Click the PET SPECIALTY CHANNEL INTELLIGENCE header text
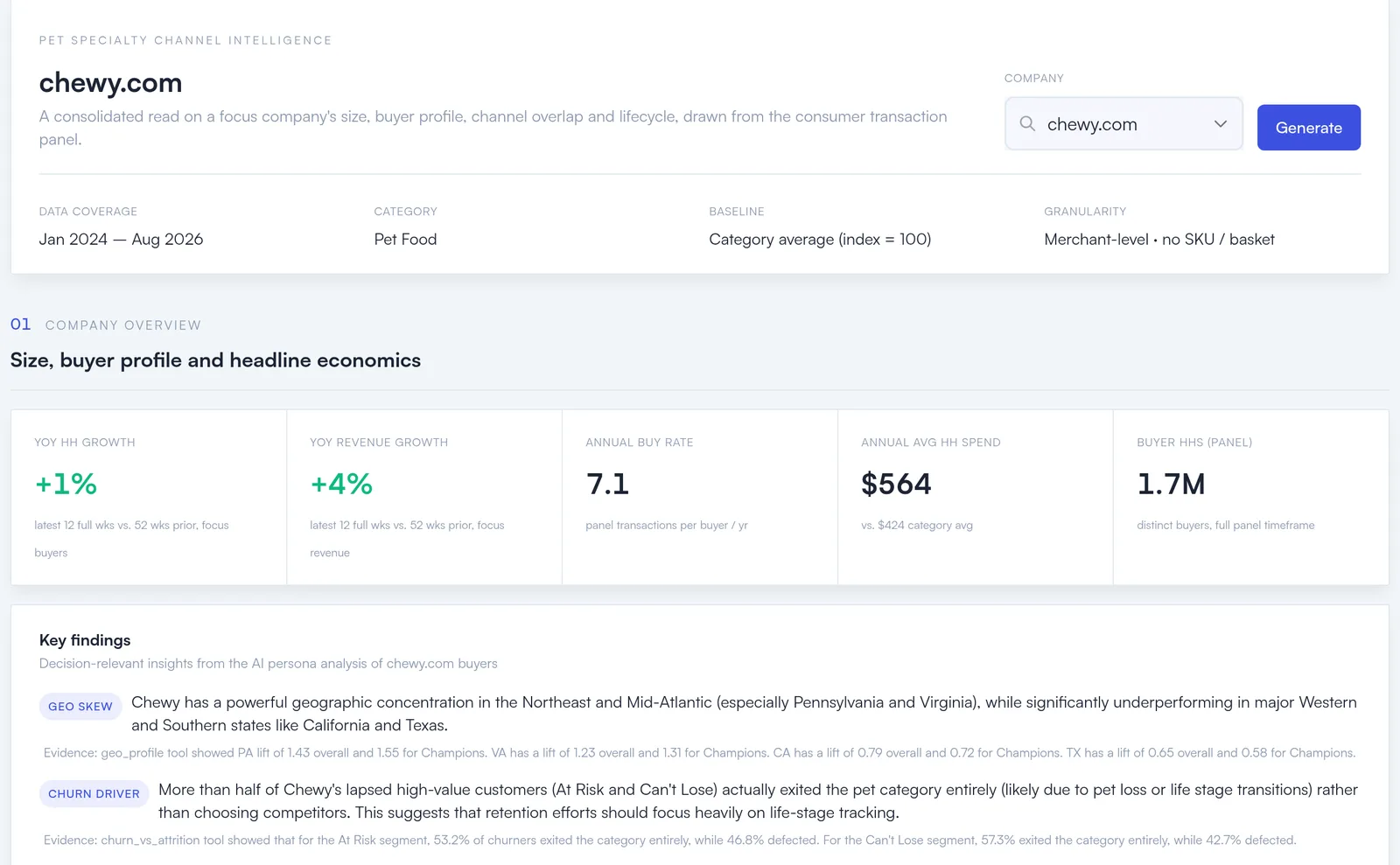Screen dimensions: 1400x865 [x=185, y=40]
